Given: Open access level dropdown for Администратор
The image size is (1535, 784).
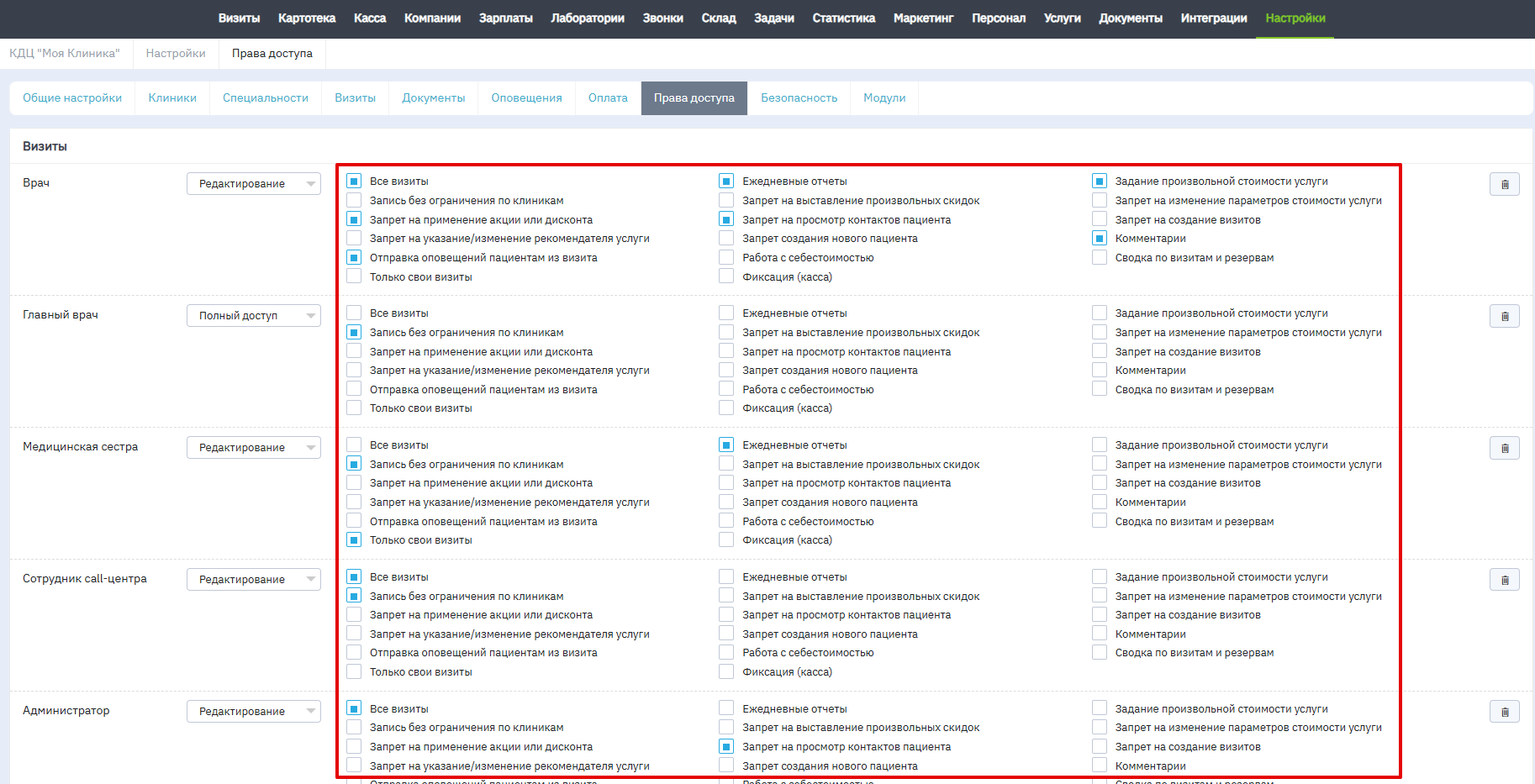Looking at the screenshot, I should tap(253, 712).
